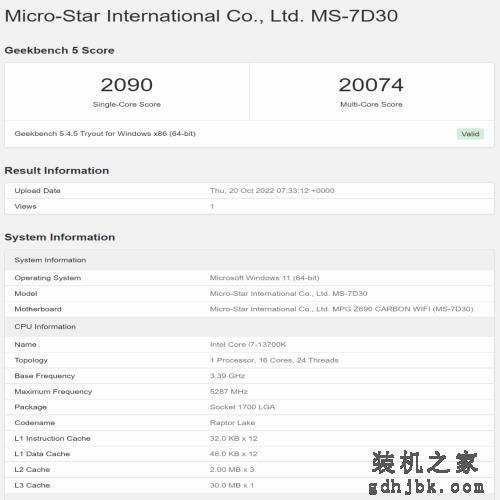Click the MPG Z690 CARBON WIFI motherboard value
Image resolution: width=500 pixels, height=500 pixels.
(342, 309)
